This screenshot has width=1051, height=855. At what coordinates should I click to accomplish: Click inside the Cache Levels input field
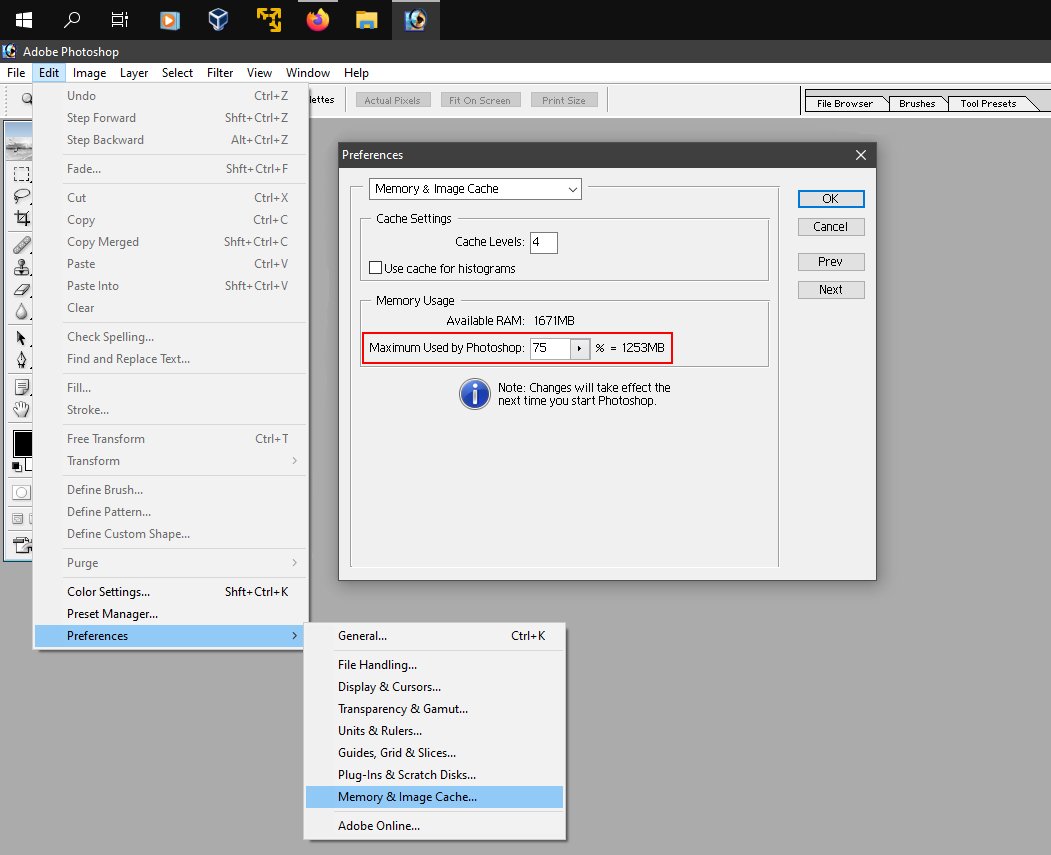point(543,242)
